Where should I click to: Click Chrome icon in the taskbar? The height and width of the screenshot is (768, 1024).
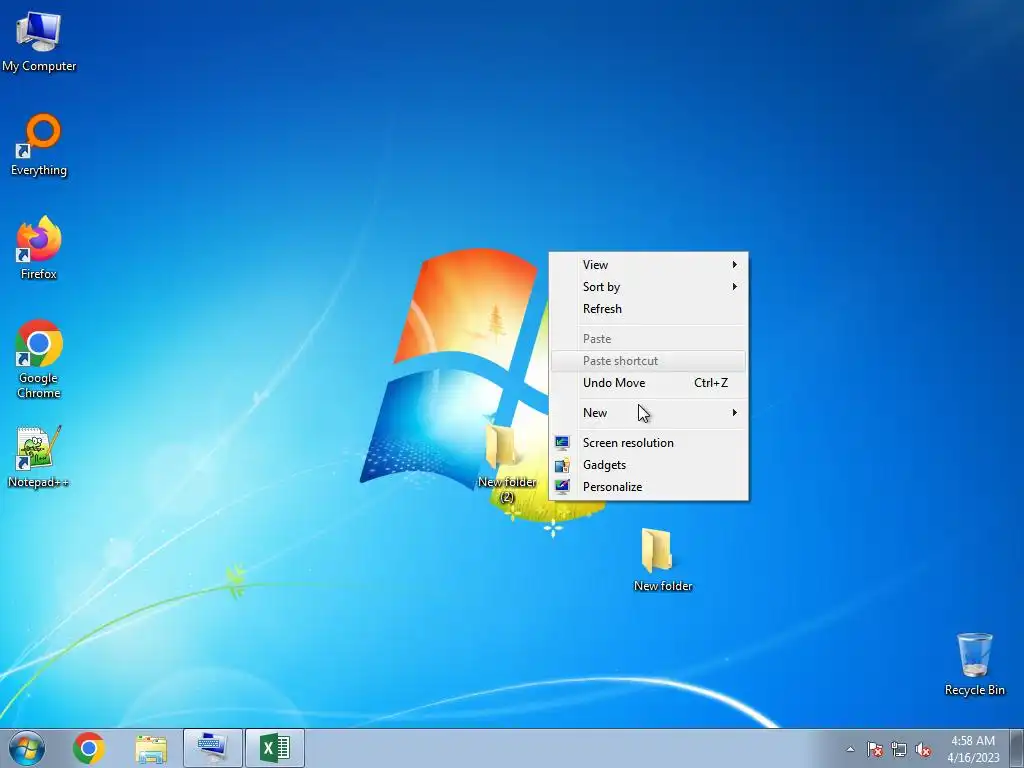coord(89,748)
